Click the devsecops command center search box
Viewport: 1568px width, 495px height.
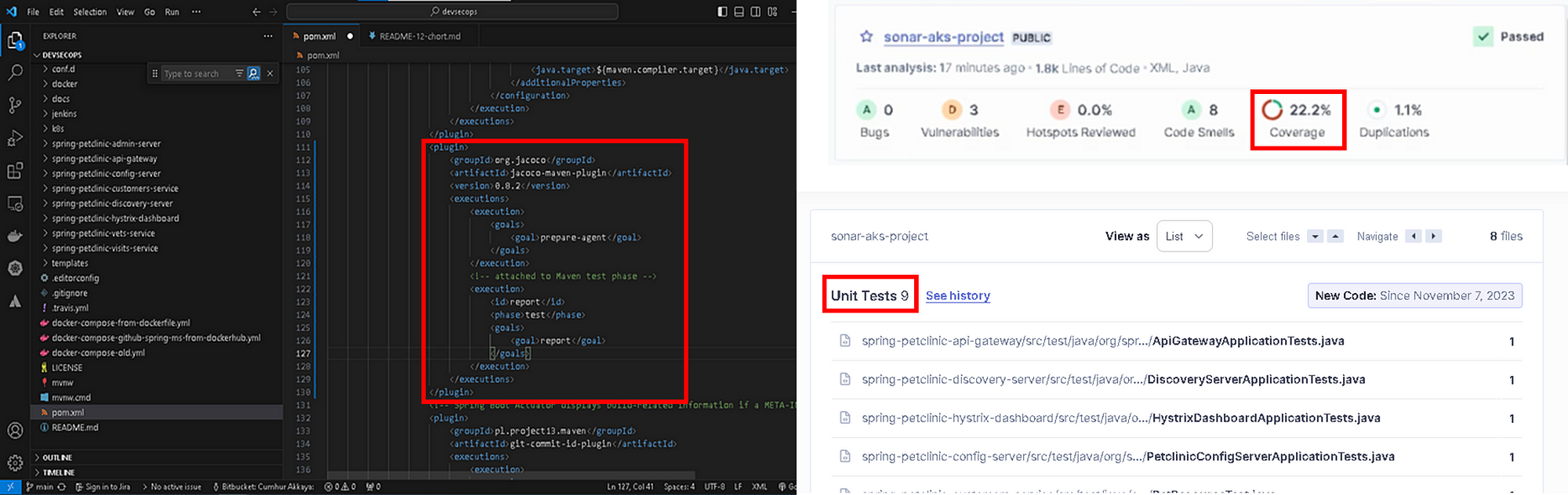pos(452,12)
